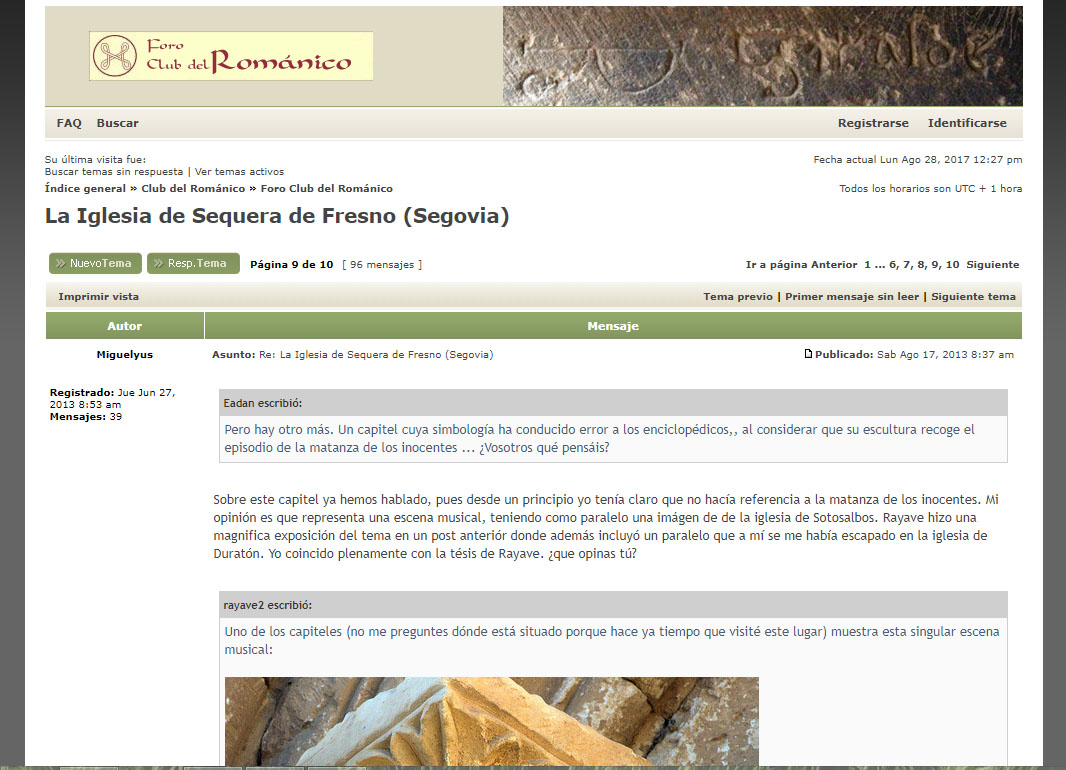Go to Registrarse page
1066x770 pixels.
point(873,123)
